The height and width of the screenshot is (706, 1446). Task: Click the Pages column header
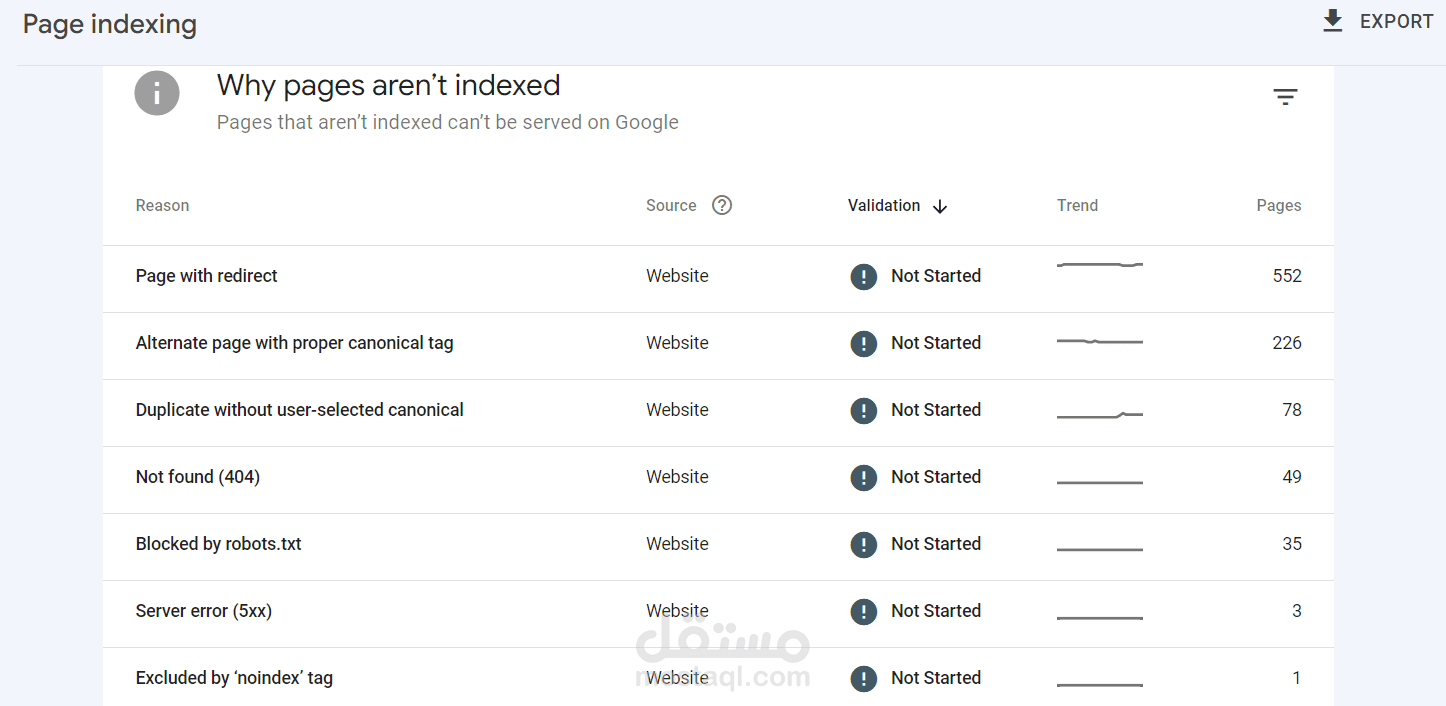1278,205
